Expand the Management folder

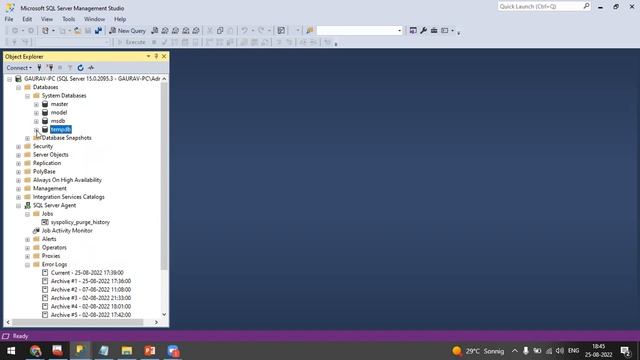[x=18, y=189]
